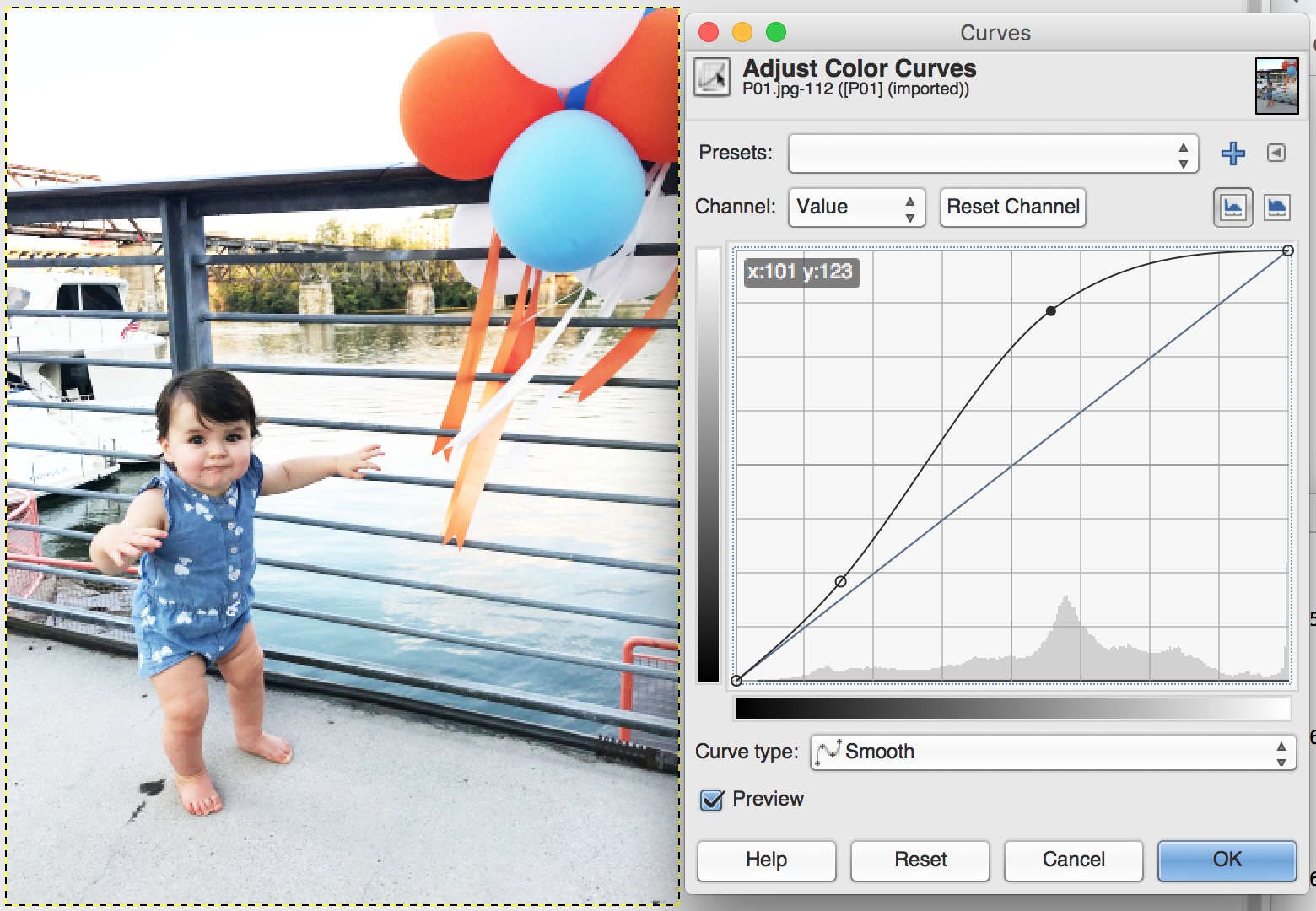
Task: Click the plus icon to save preset
Action: coord(1232,154)
